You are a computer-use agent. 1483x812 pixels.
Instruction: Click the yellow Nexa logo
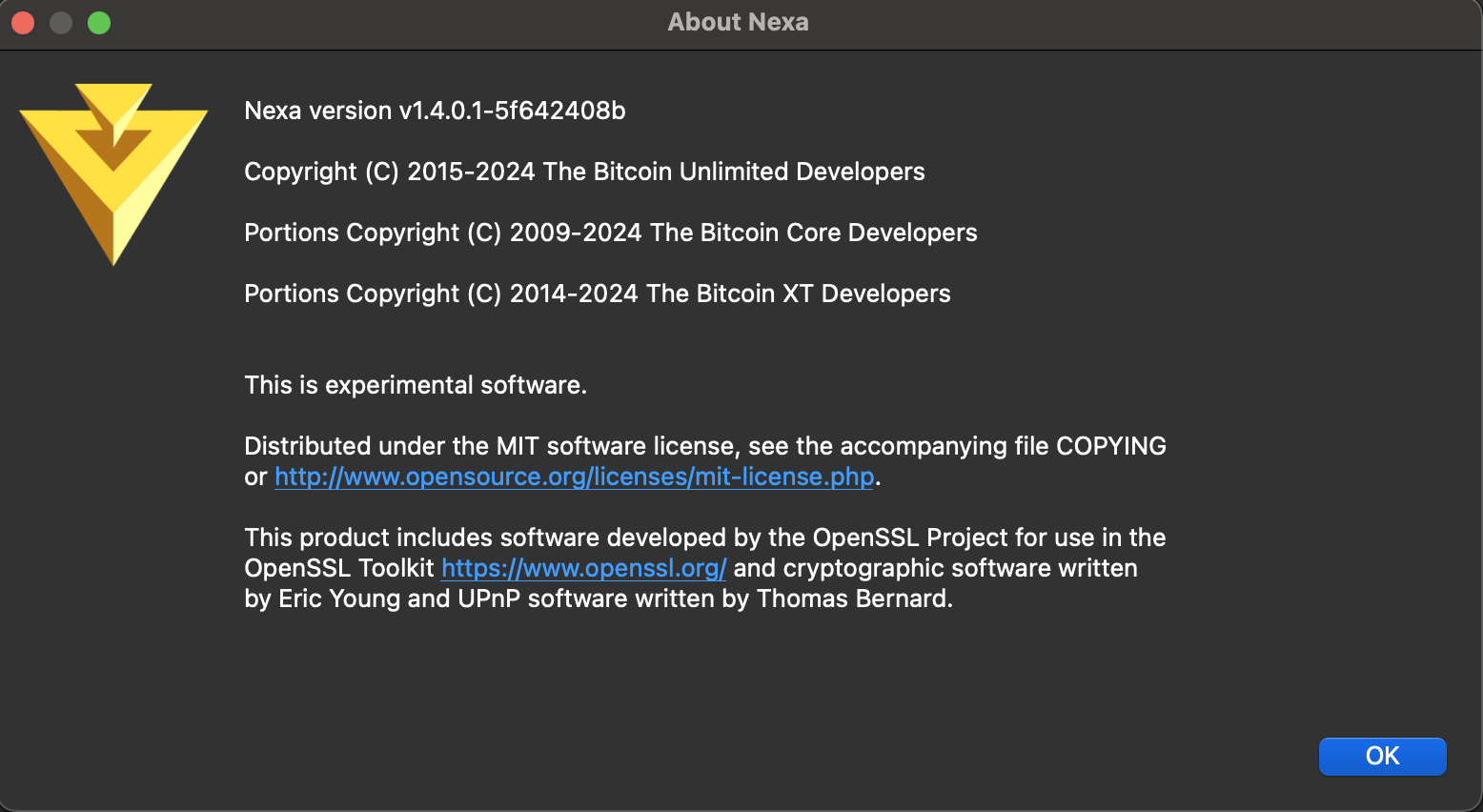click(x=113, y=174)
